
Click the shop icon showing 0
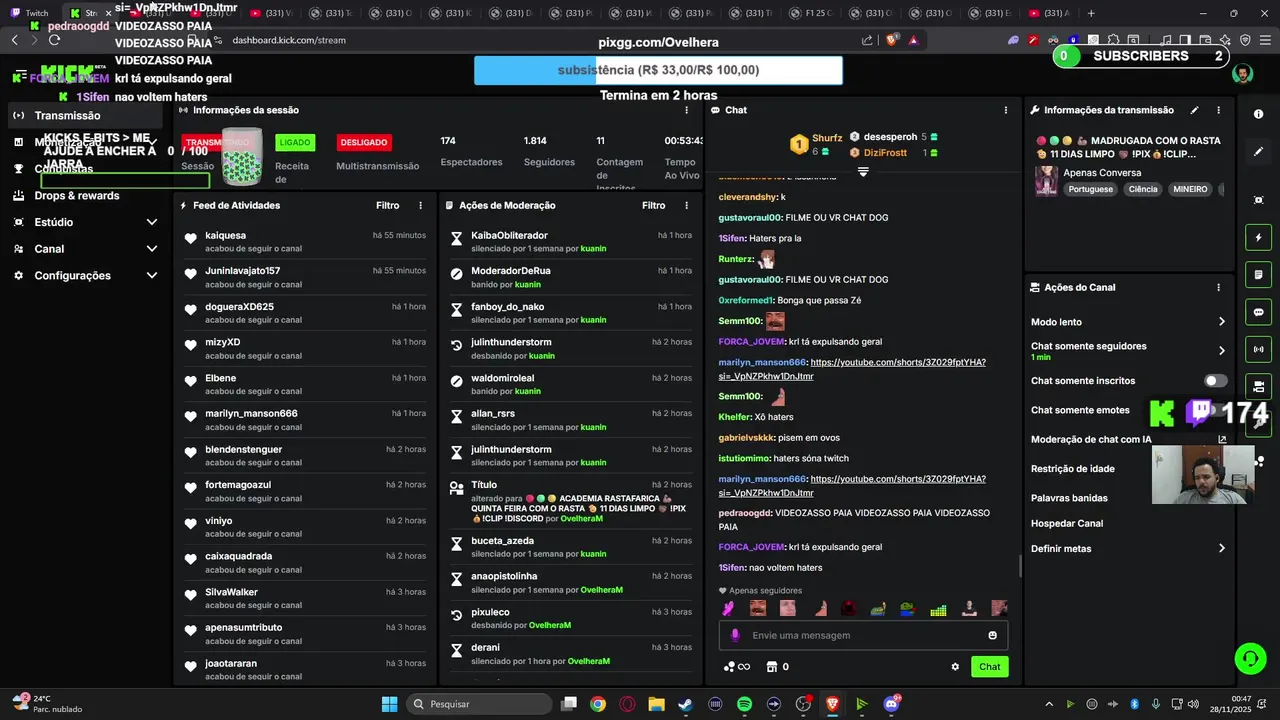[x=777, y=667]
